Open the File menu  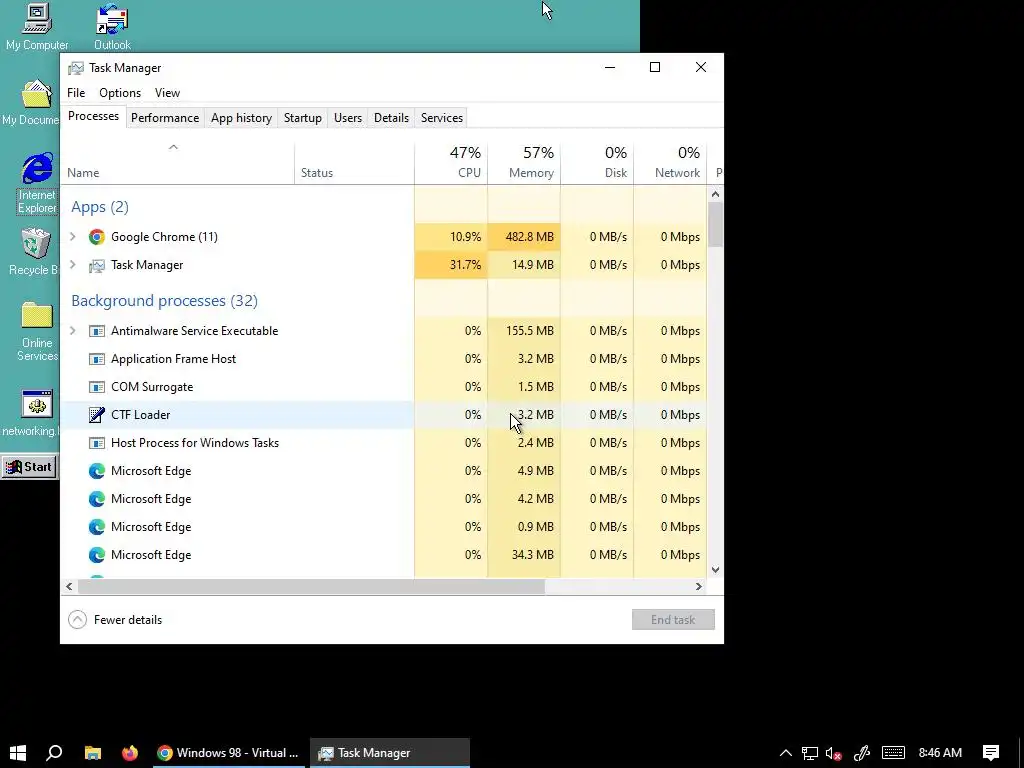click(x=76, y=93)
